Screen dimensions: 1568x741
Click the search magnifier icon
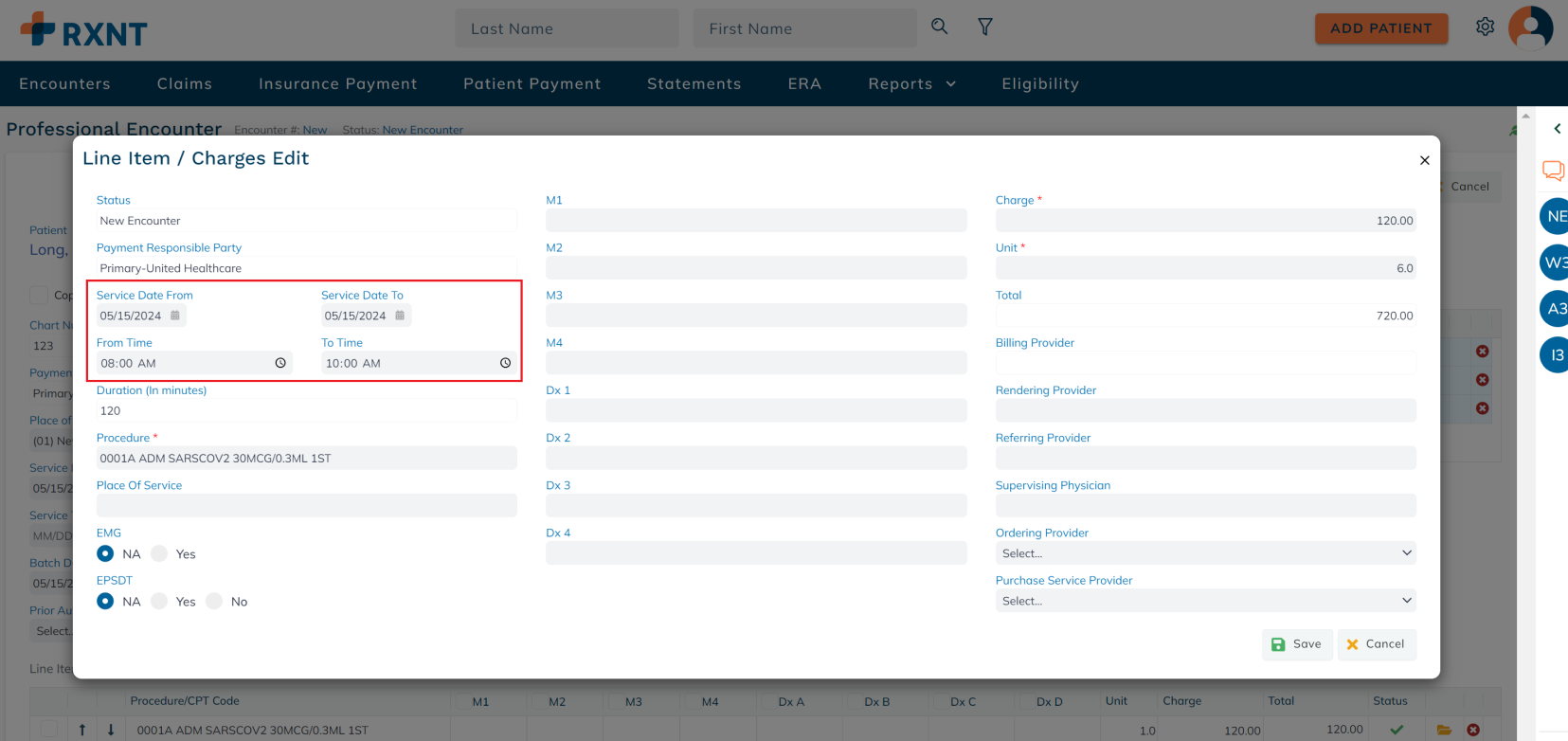(x=939, y=27)
